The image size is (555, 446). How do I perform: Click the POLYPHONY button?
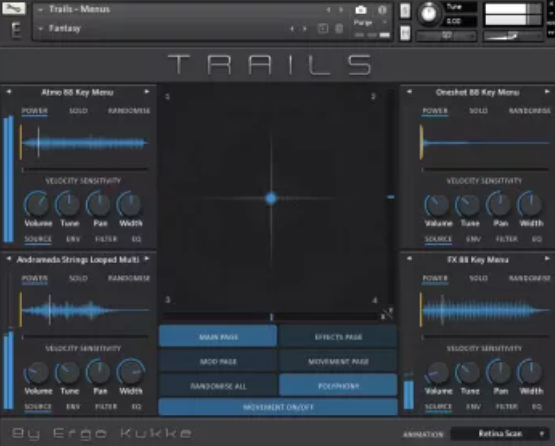(338, 386)
